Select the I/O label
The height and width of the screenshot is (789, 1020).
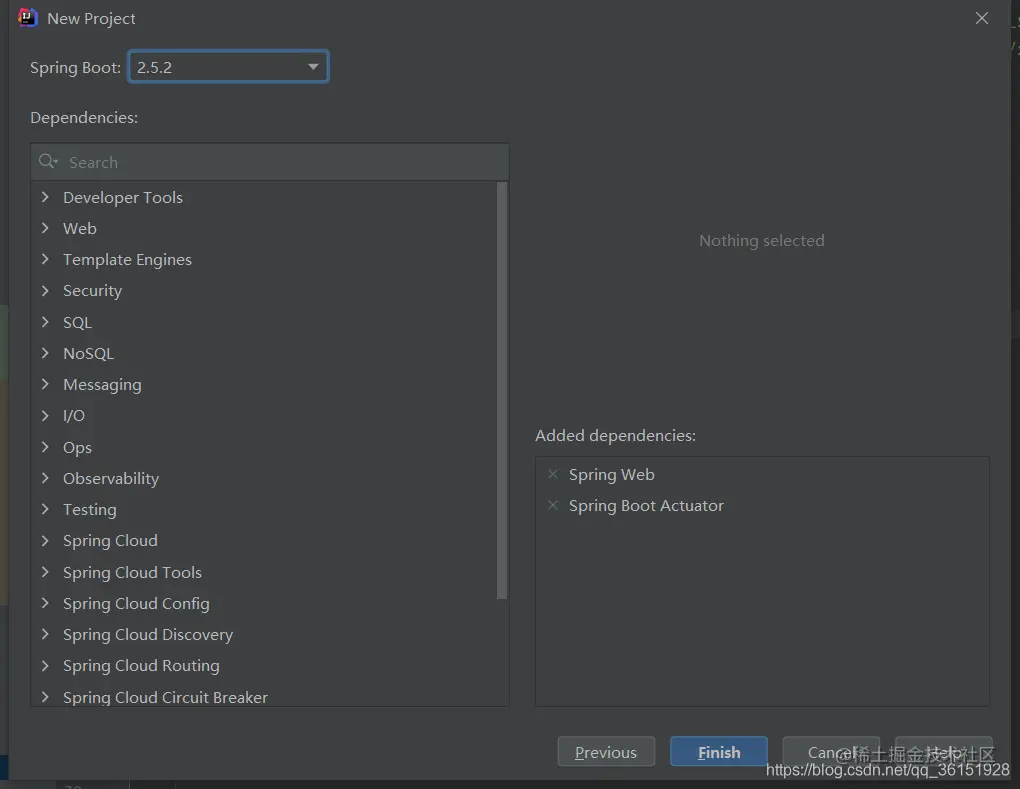74,416
